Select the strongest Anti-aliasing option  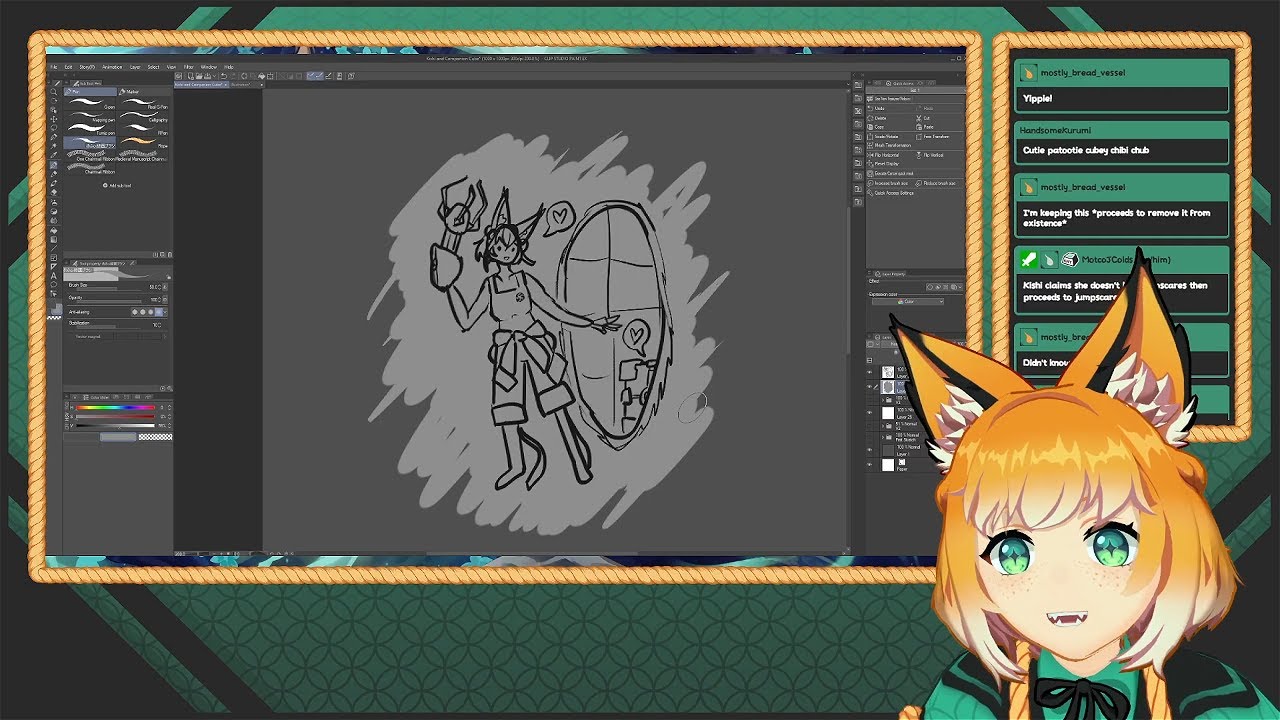click(159, 312)
